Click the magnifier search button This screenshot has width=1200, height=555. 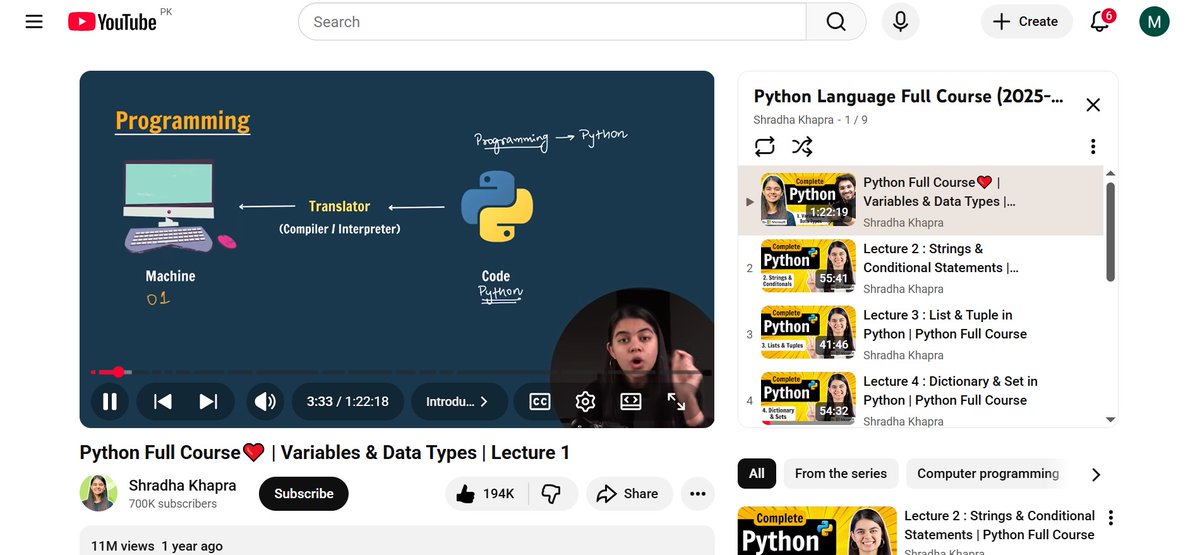coord(836,22)
